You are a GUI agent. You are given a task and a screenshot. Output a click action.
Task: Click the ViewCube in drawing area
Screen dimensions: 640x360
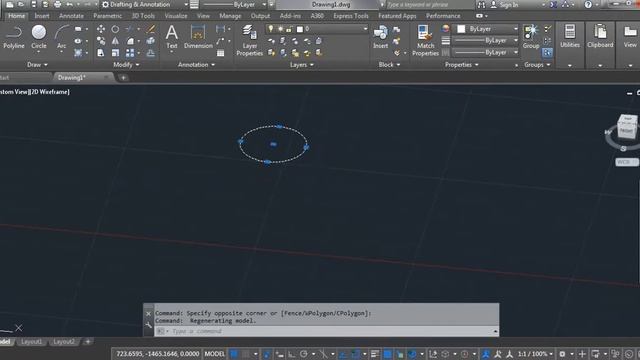tap(627, 127)
